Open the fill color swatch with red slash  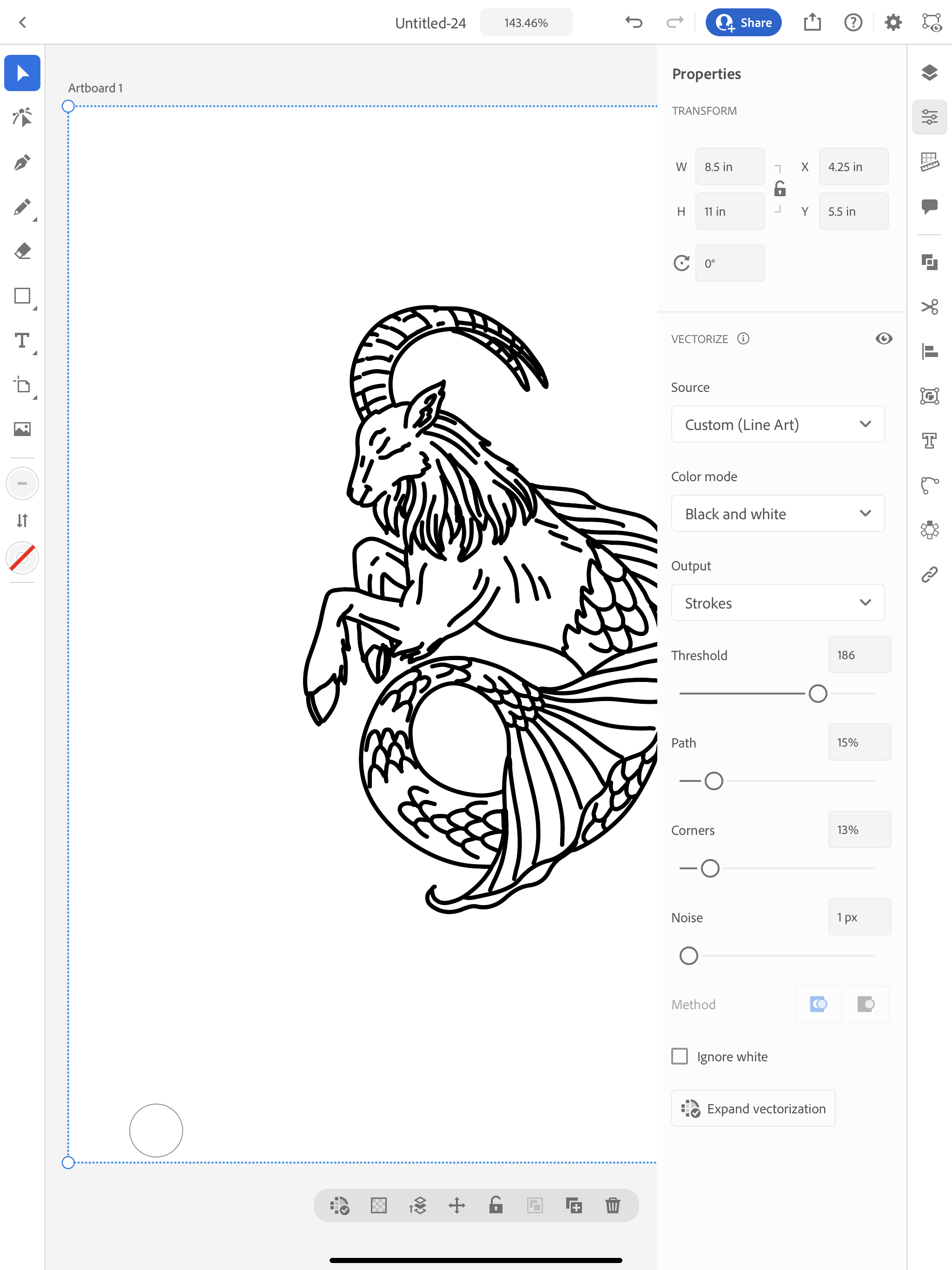[22, 558]
